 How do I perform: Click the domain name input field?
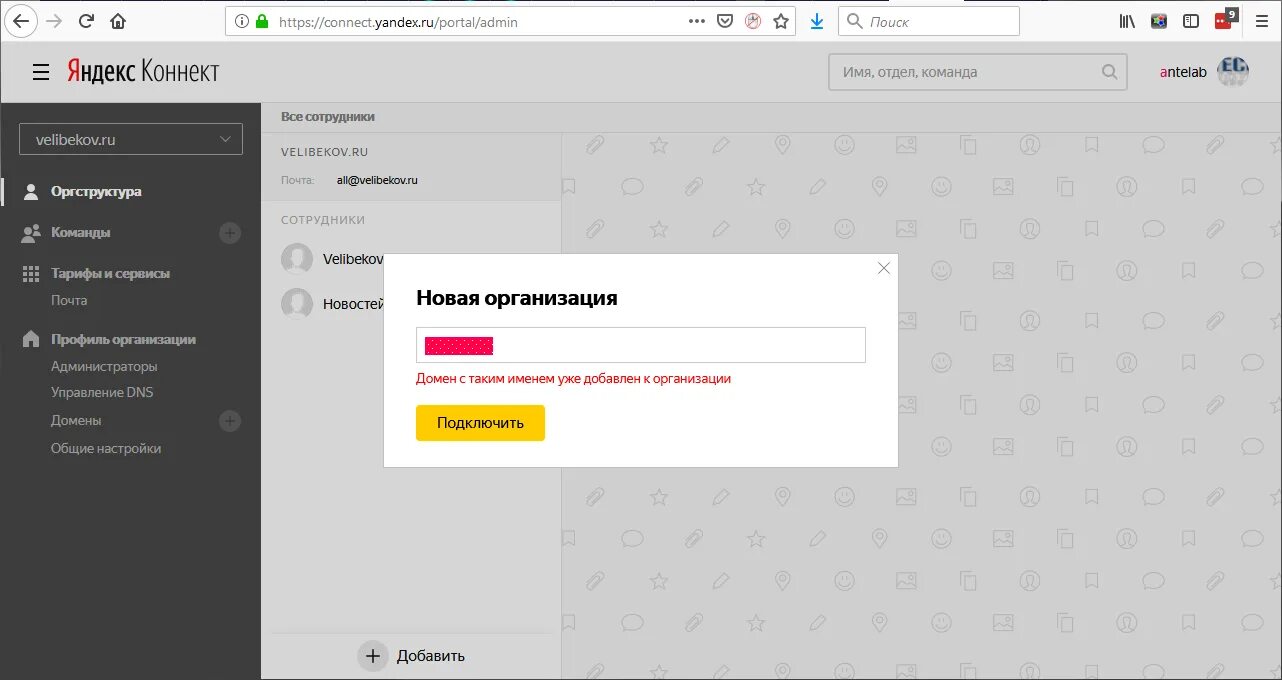pos(641,345)
